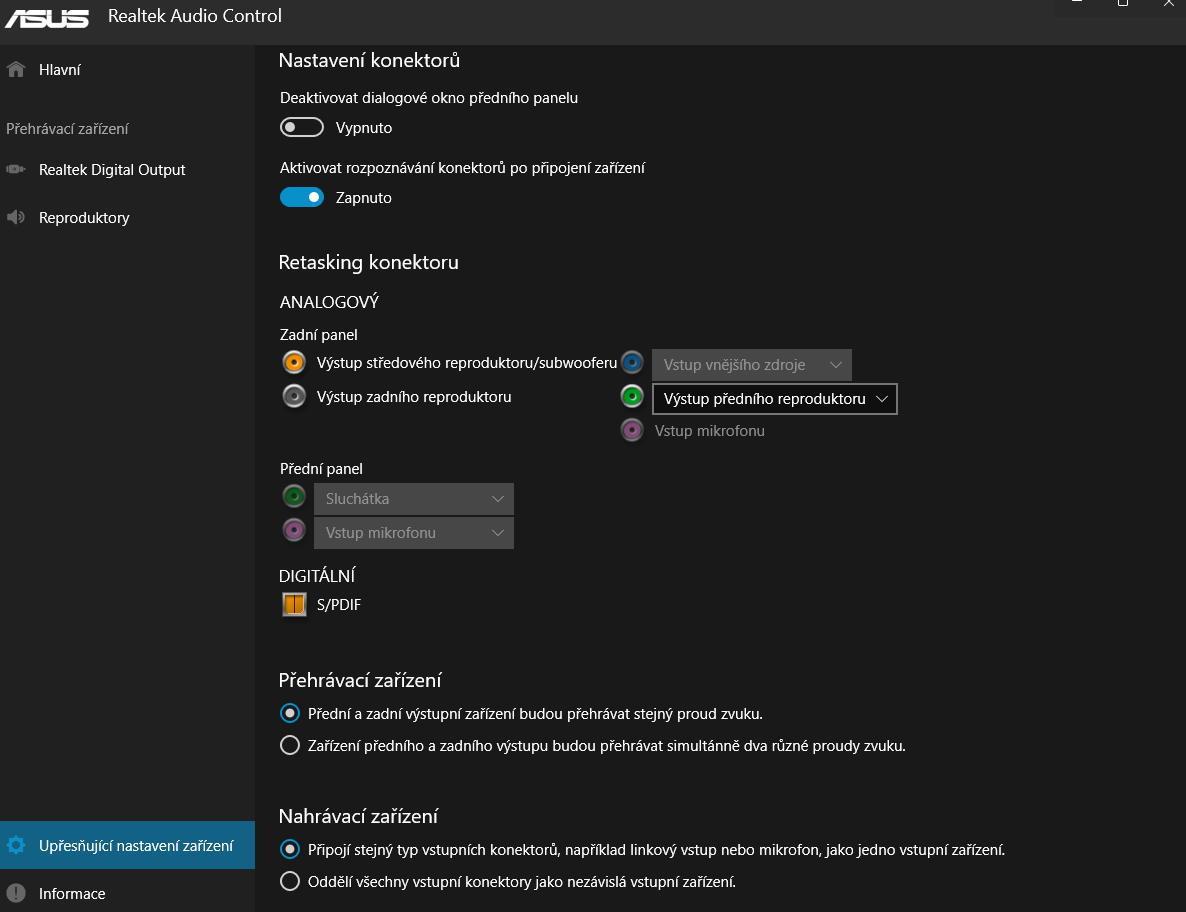Screen dimensions: 1186x912
Task: Click the blue line-in jack icon
Action: coord(632,362)
